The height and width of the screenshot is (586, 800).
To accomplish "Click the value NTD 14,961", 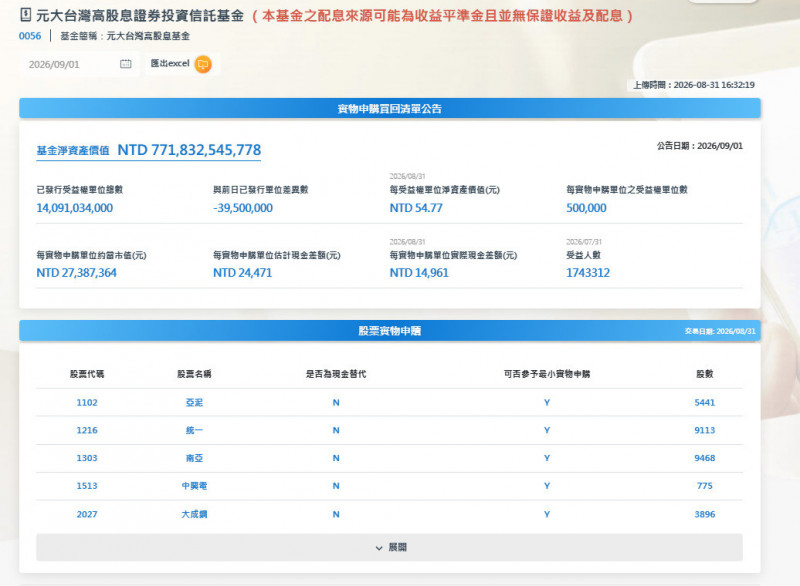I will (x=419, y=273).
